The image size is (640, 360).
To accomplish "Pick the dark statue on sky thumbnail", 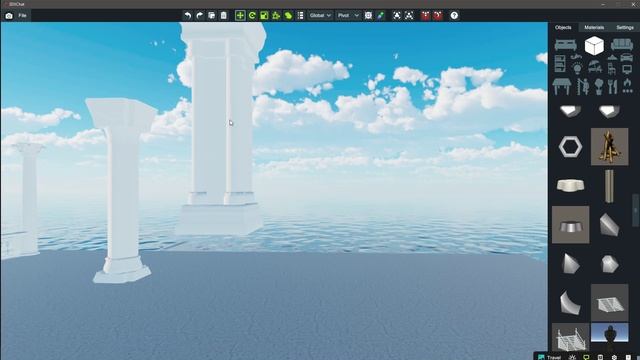I will [609, 337].
